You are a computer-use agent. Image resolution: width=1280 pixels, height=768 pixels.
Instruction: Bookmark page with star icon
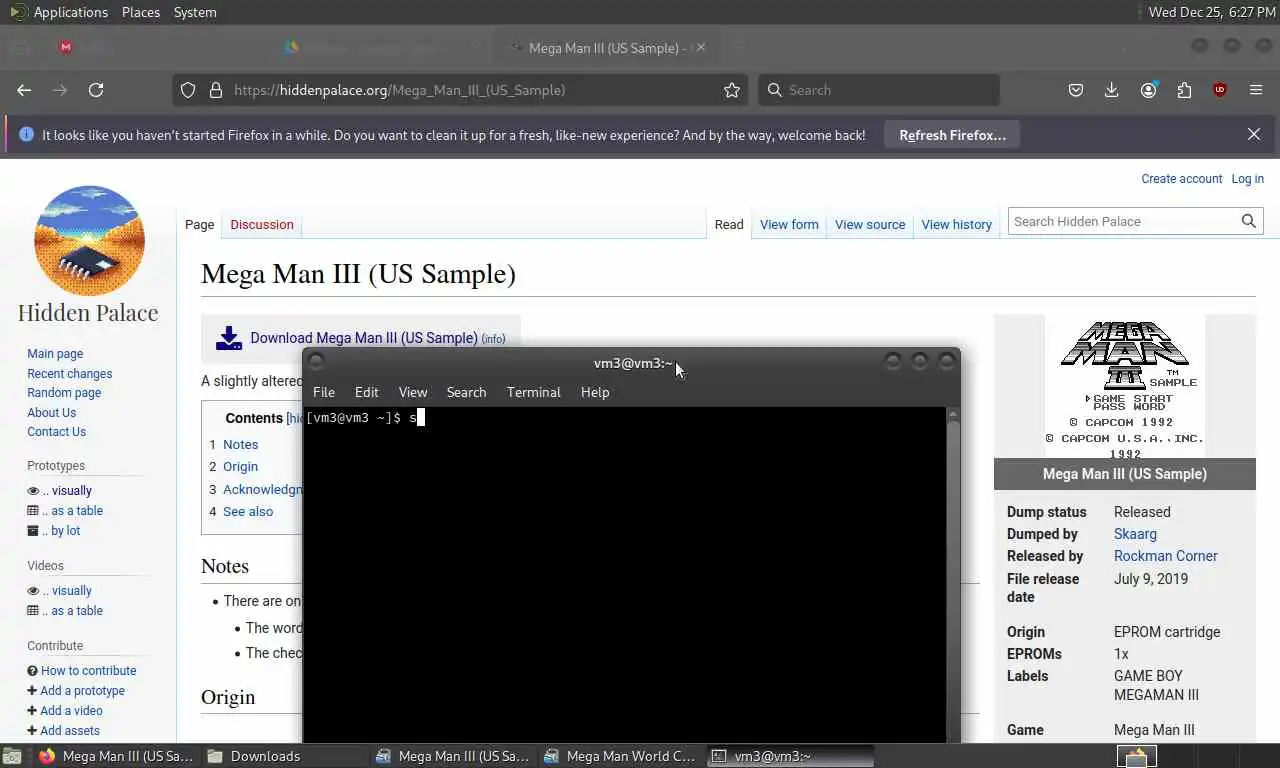pos(732,90)
